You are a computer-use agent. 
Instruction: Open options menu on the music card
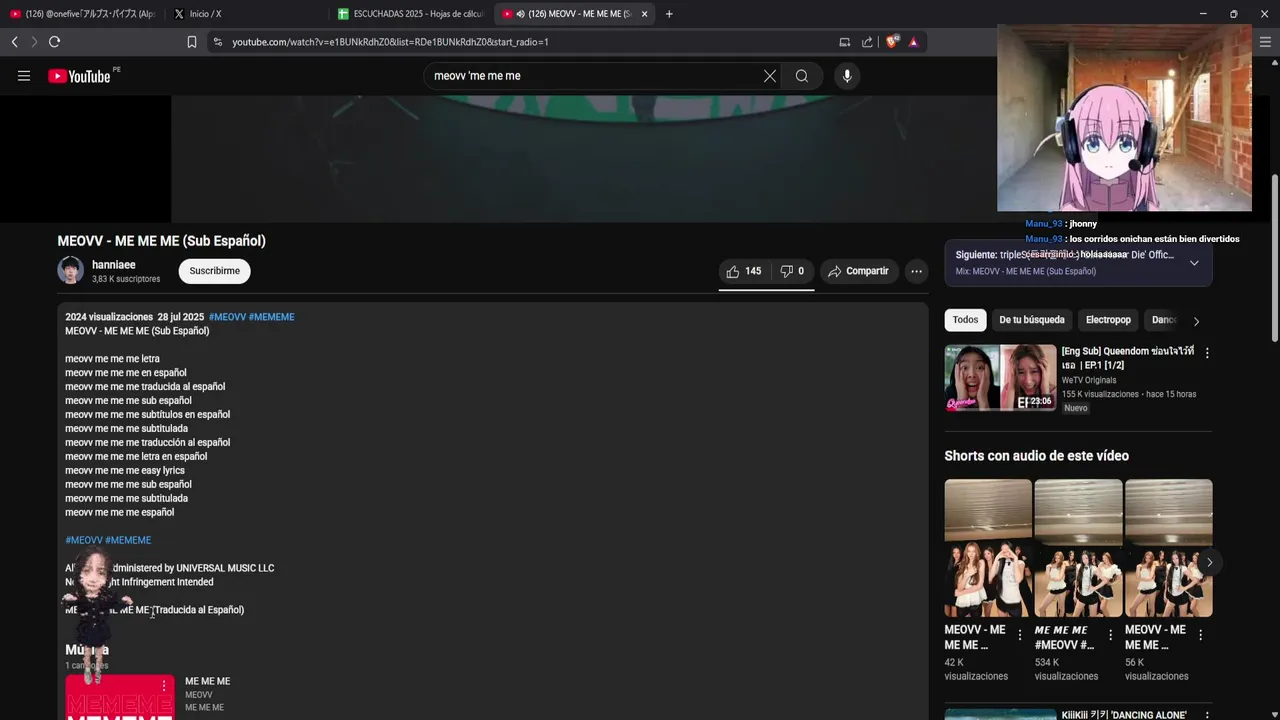pos(164,686)
